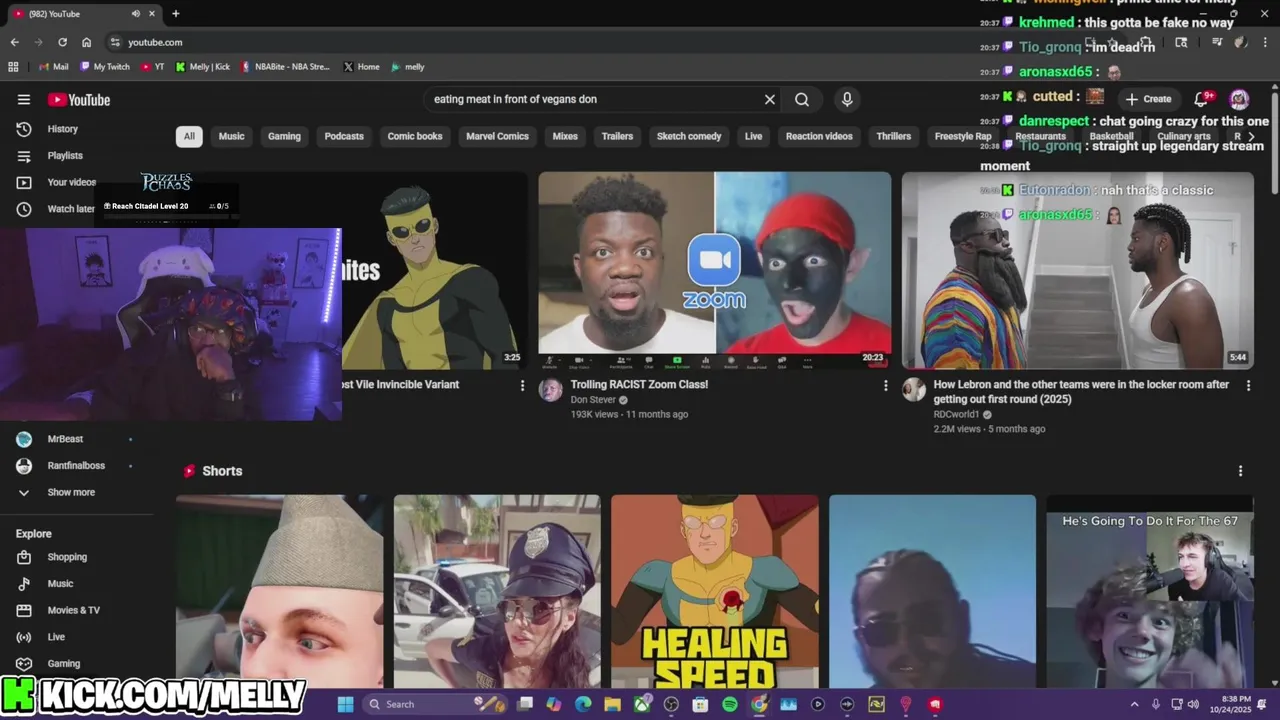Open the Shorts shelf options menu

1241,471
